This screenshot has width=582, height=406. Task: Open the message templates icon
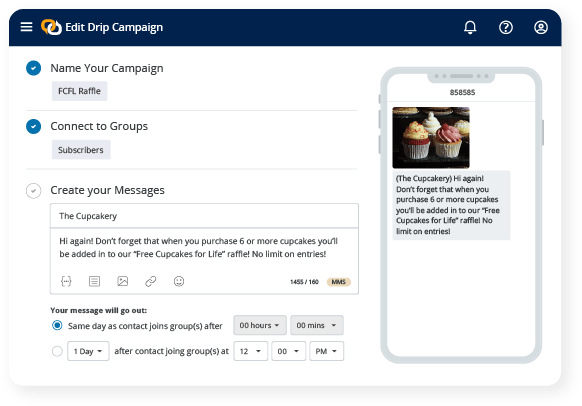pos(94,281)
